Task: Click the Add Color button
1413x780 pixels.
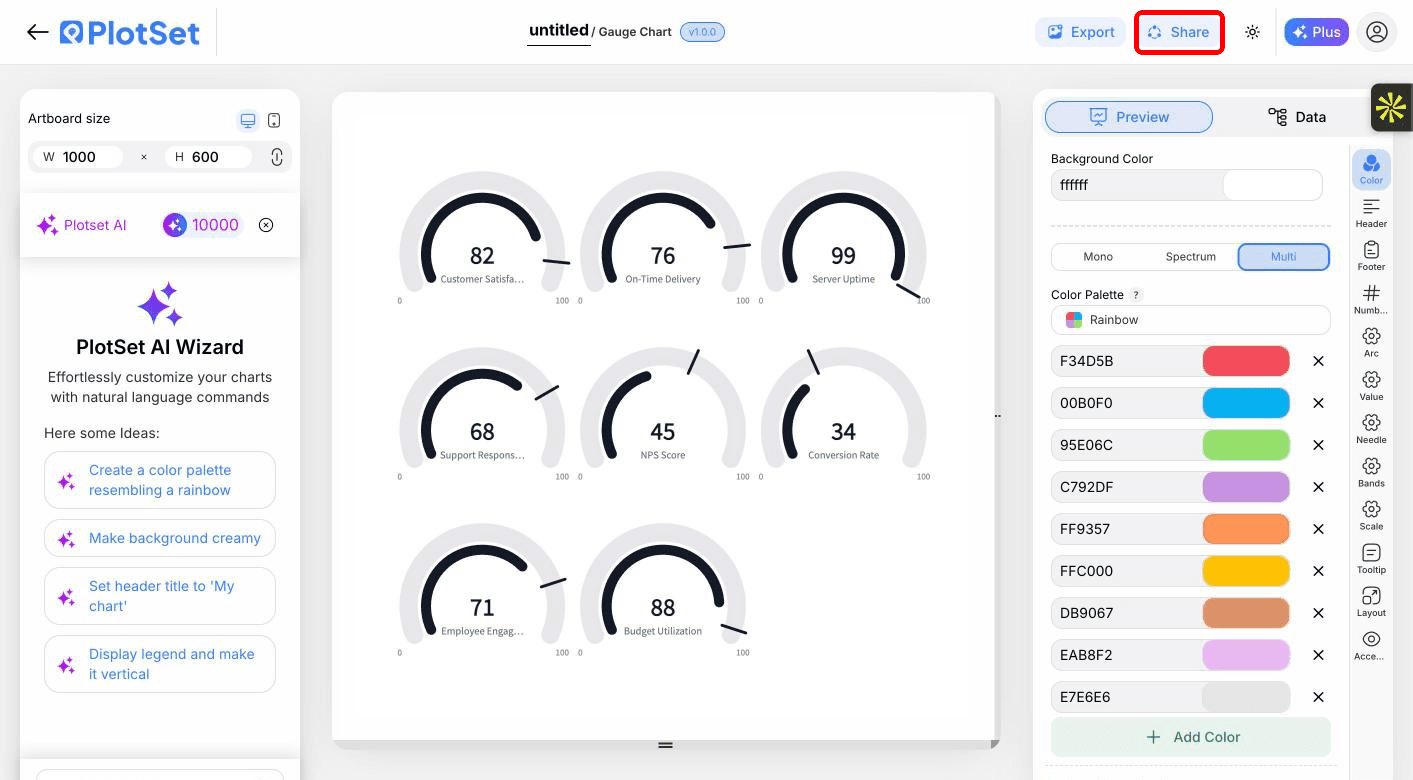Action: 1191,737
